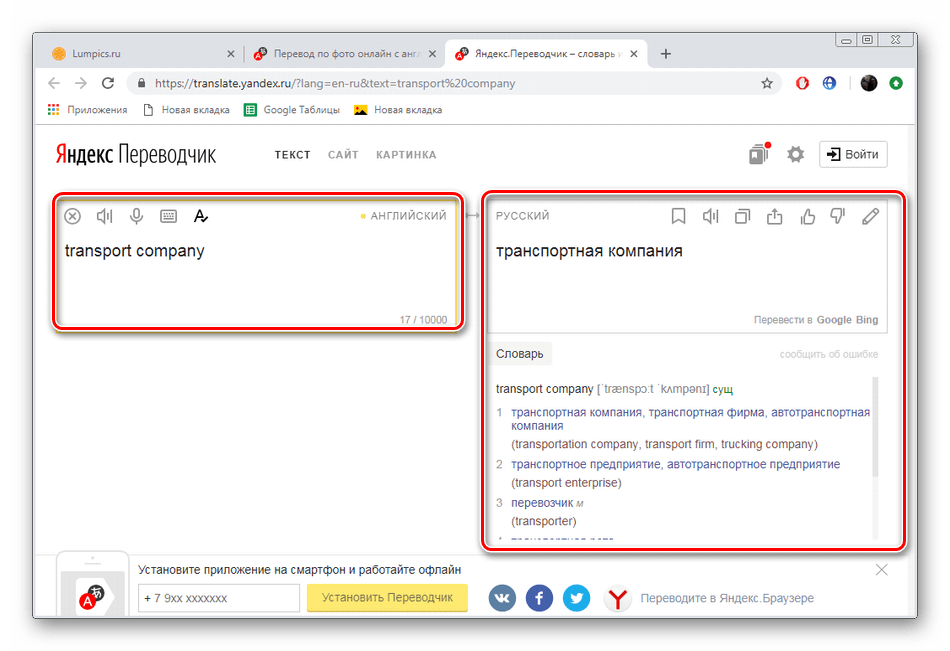The width and height of the screenshot is (950, 651).
Task: Bookmark the Russian translation
Action: (x=679, y=216)
